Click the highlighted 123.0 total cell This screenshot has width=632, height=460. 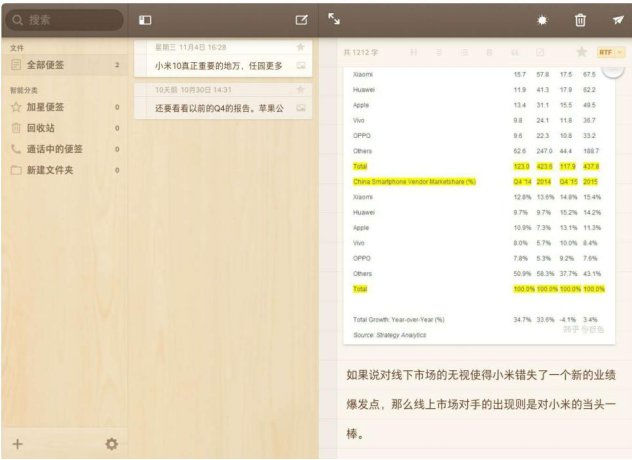(521, 167)
